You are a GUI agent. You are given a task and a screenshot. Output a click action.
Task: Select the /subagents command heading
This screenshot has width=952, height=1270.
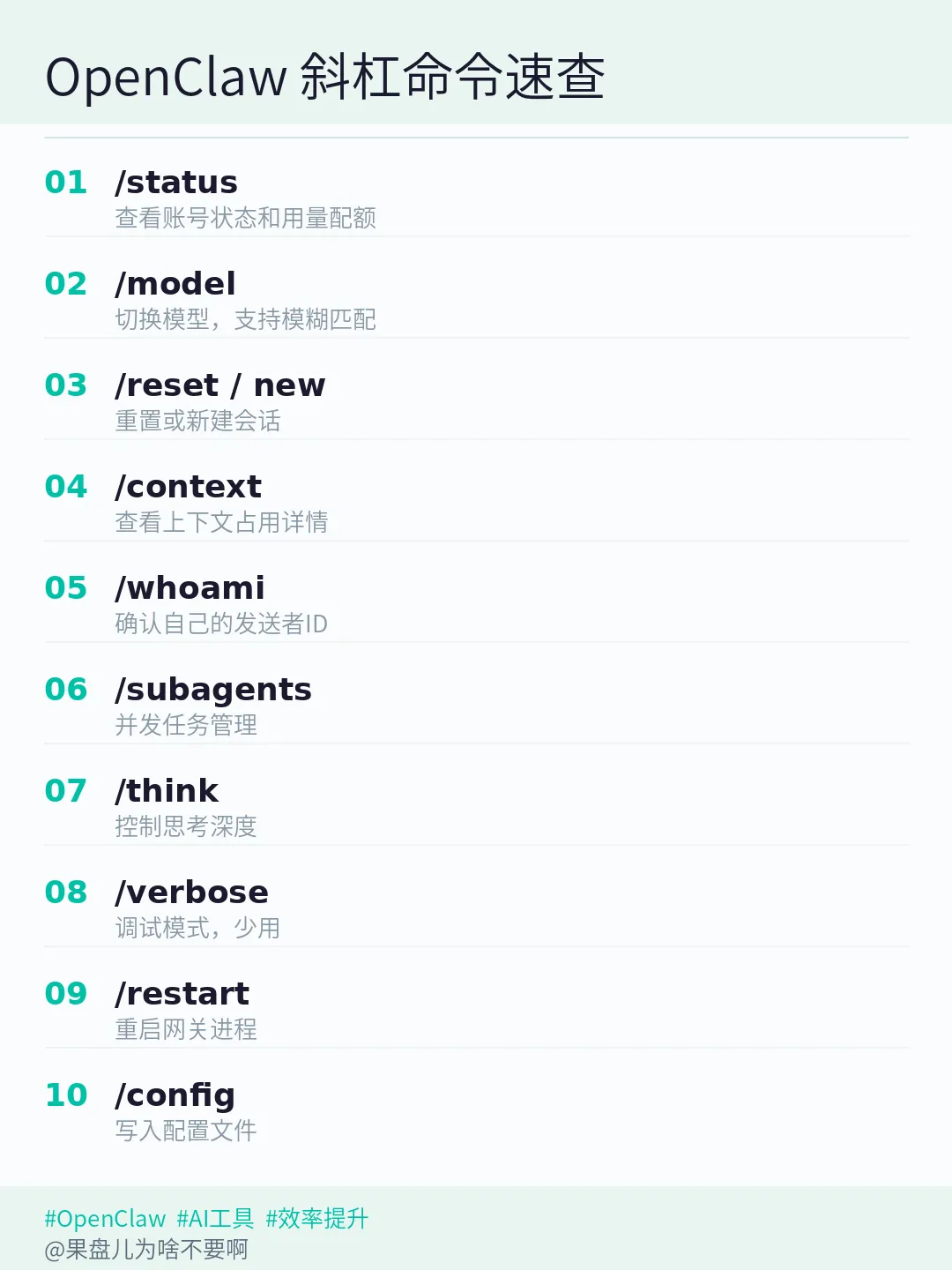(213, 691)
